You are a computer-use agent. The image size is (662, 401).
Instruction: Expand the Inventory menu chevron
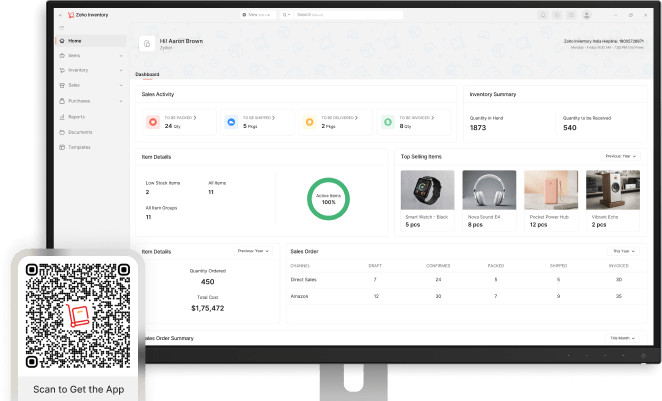click(121, 70)
